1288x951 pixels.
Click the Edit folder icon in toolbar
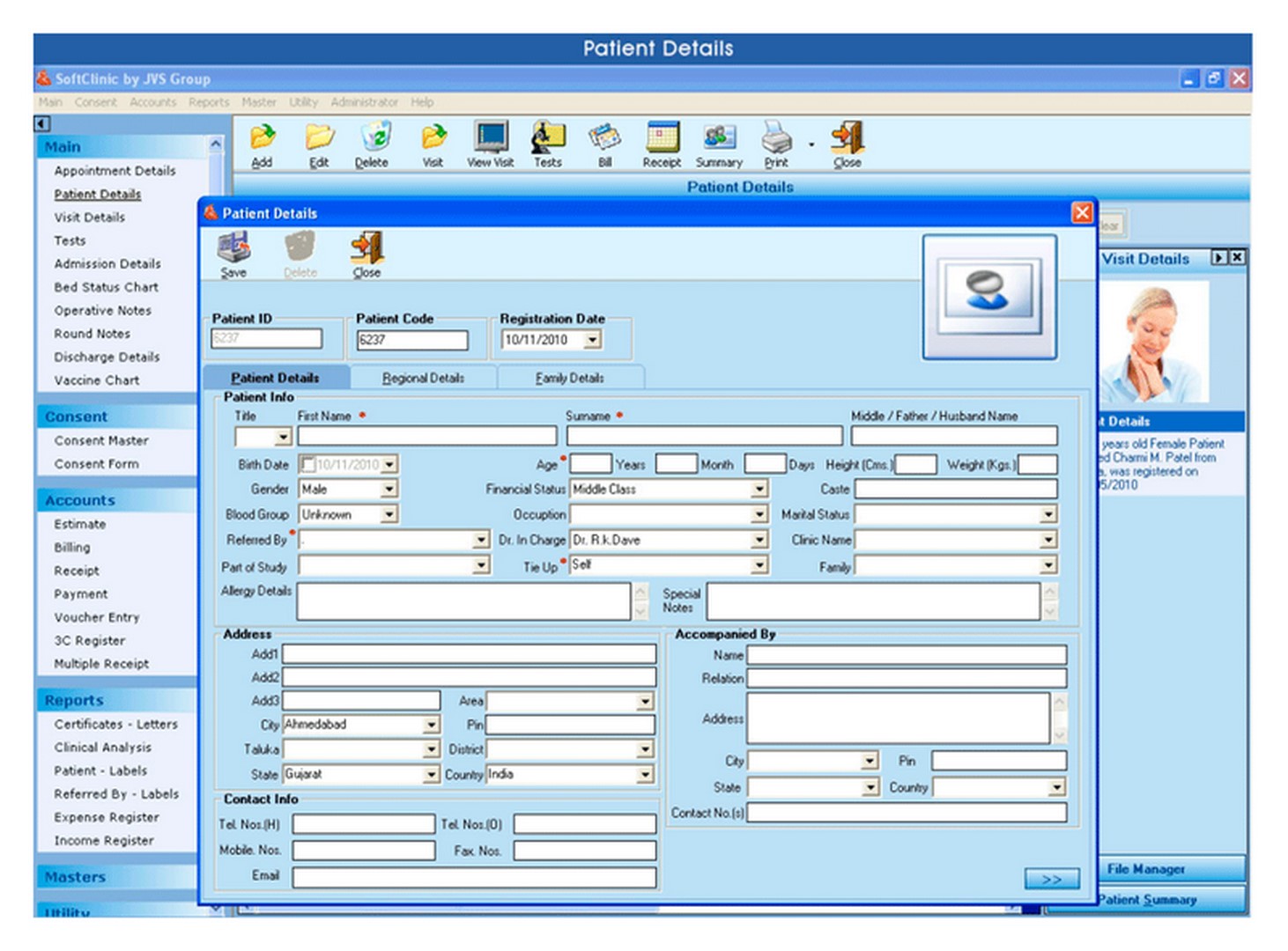[319, 139]
